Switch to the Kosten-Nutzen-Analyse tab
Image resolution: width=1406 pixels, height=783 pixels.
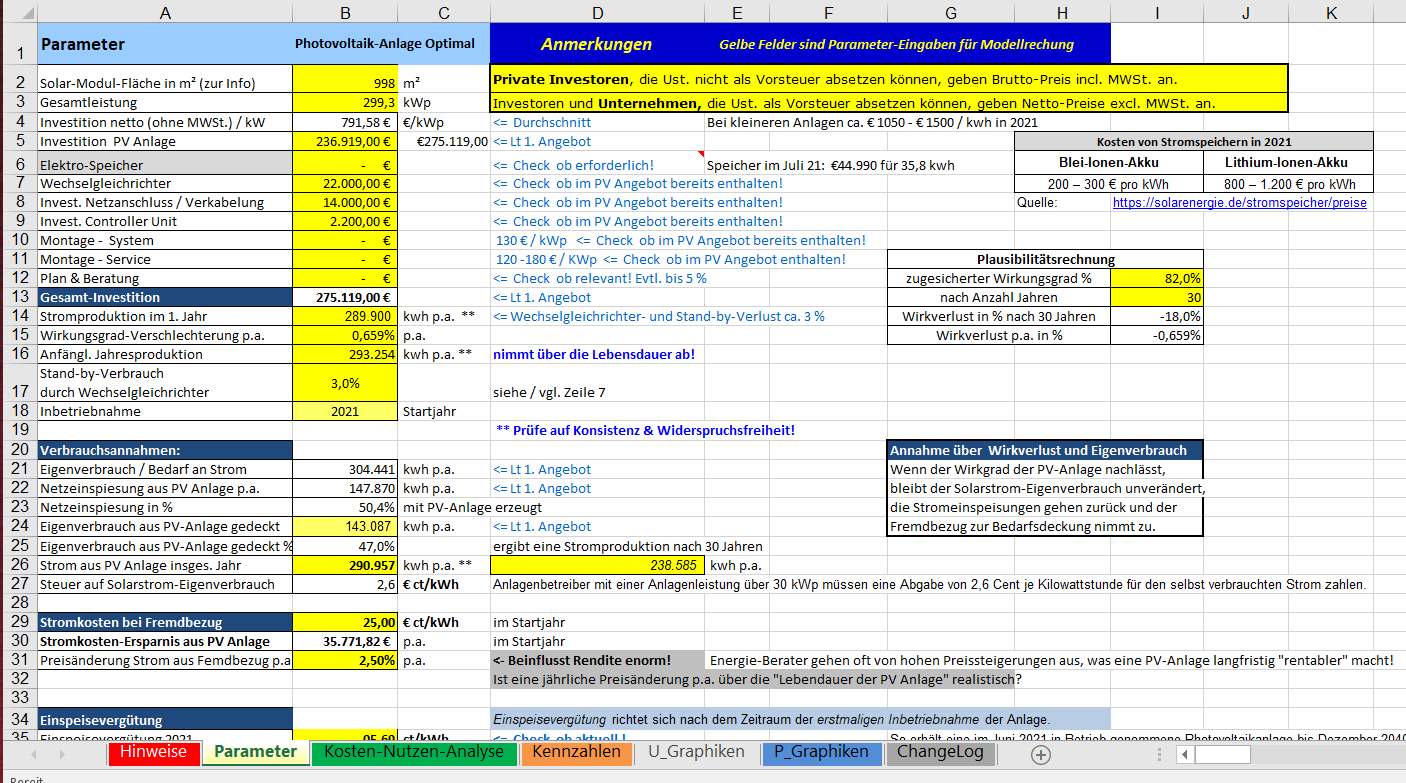click(x=414, y=753)
